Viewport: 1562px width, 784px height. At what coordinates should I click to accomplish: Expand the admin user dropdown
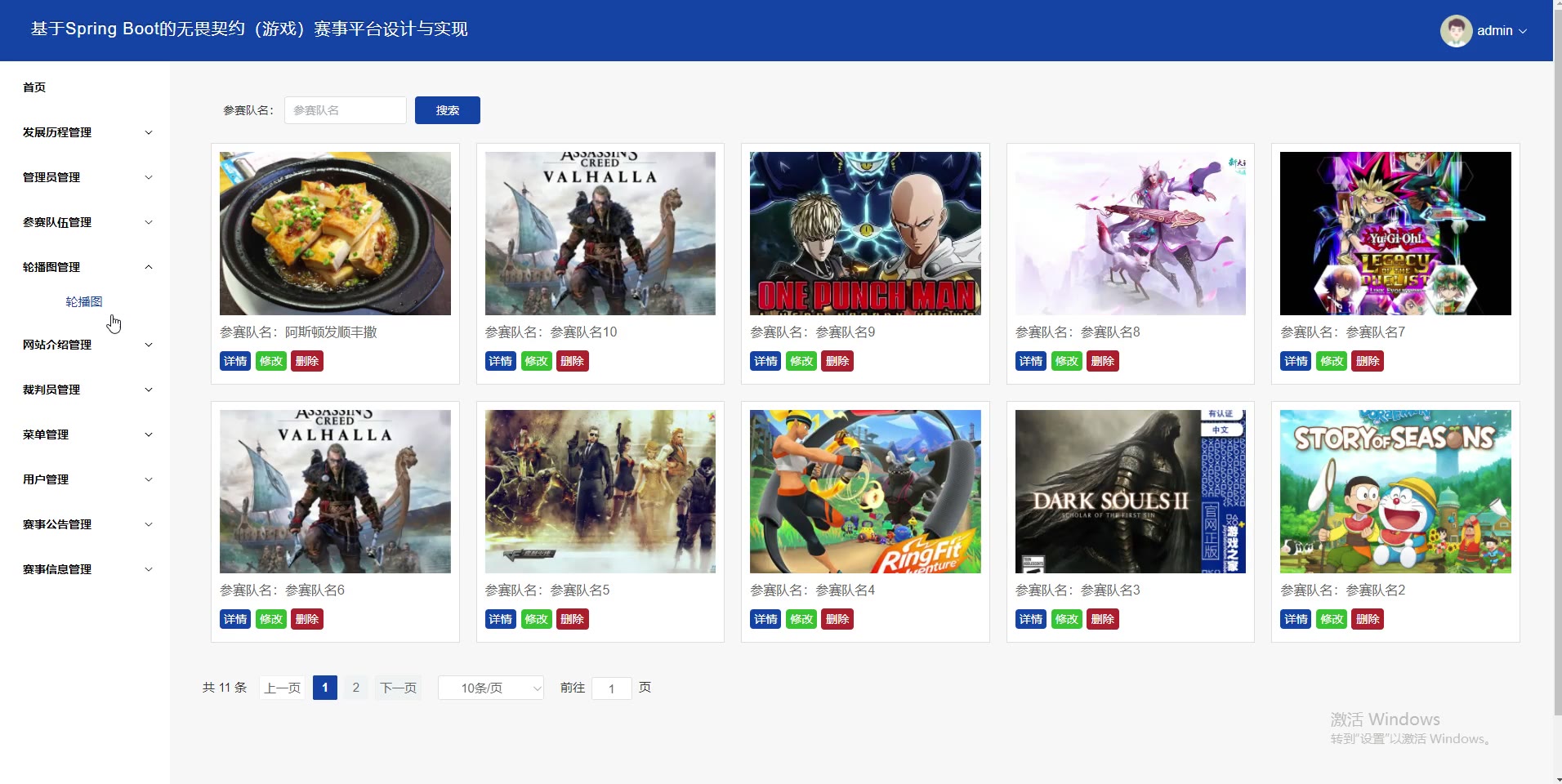(x=1501, y=31)
